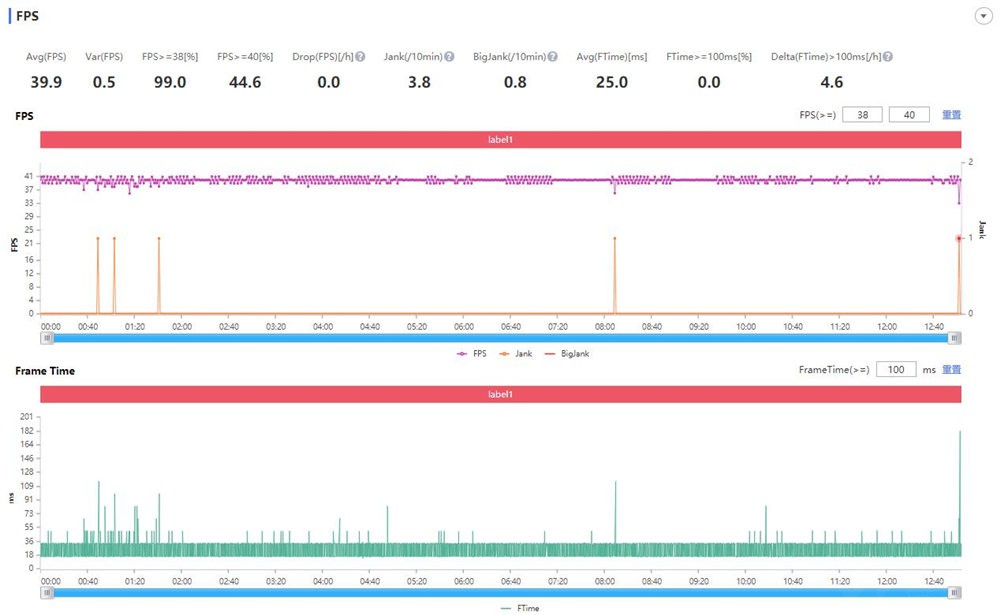Image resolution: width=1000 pixels, height=615 pixels.
Task: Open help icon next to Drop(FPS)[/h]
Action: 360,57
